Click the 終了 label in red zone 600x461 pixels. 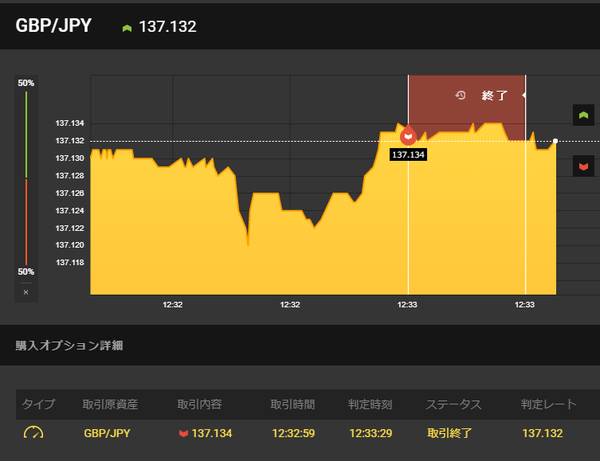point(494,95)
